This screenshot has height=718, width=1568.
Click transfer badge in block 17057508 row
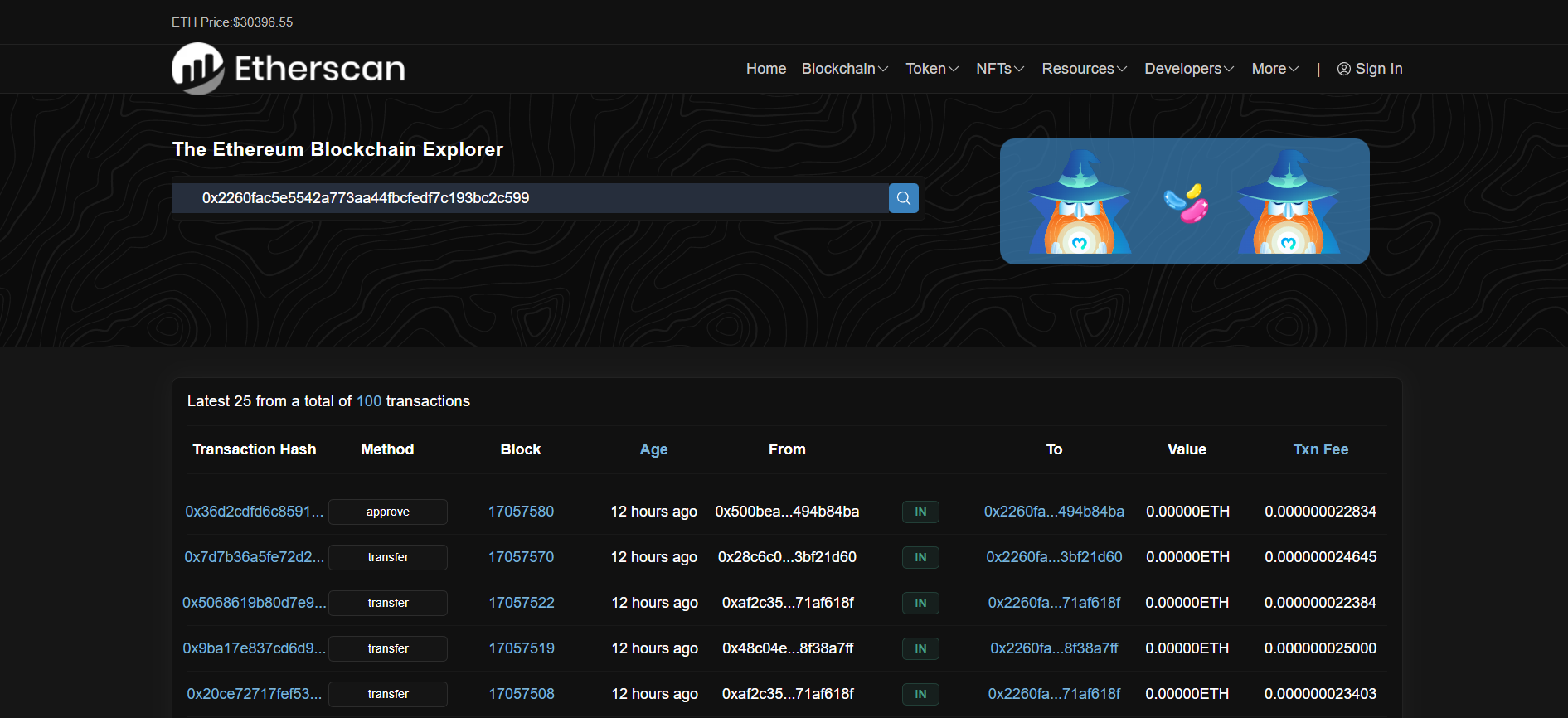click(x=388, y=694)
